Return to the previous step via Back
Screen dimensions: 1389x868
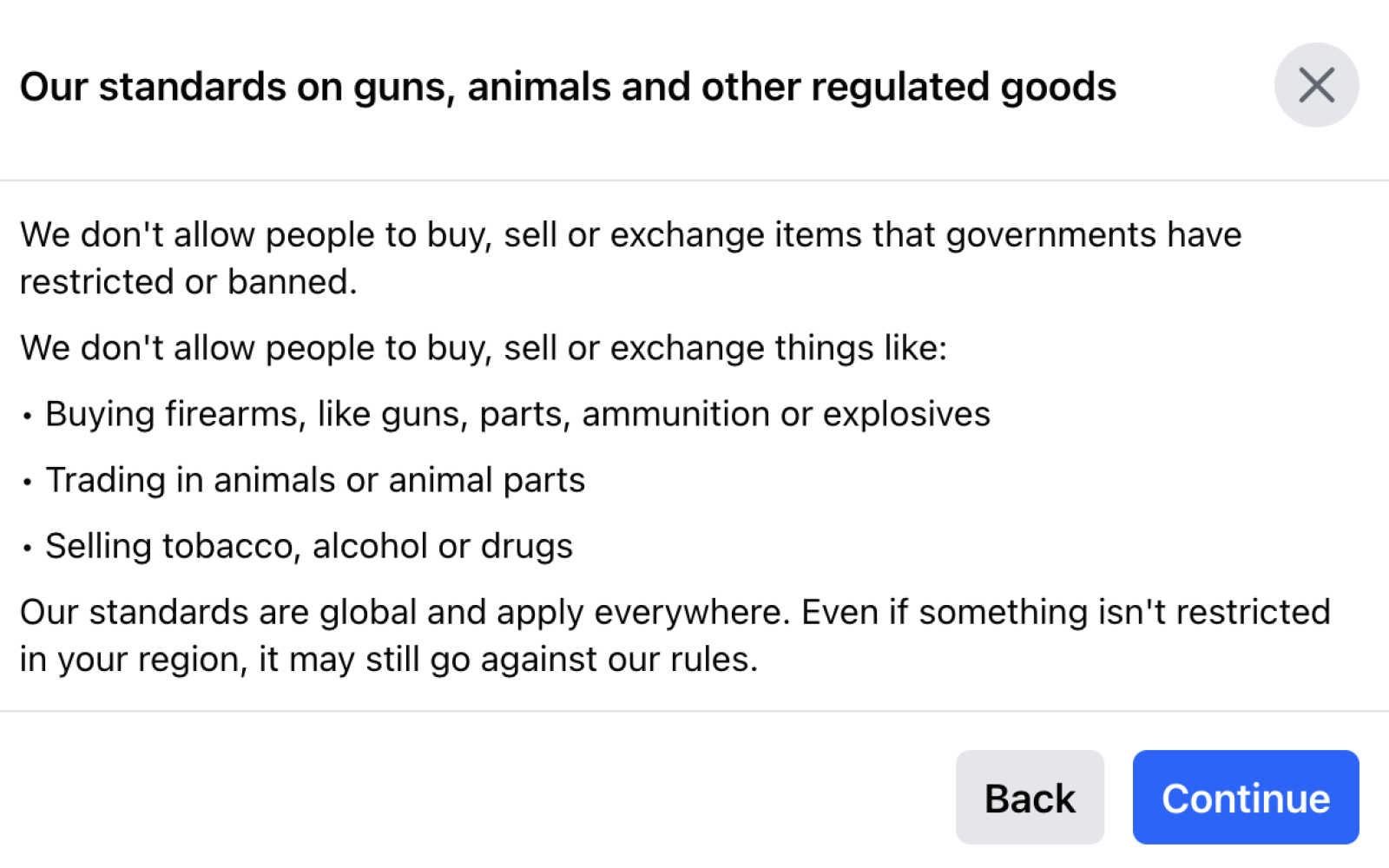(x=1030, y=798)
